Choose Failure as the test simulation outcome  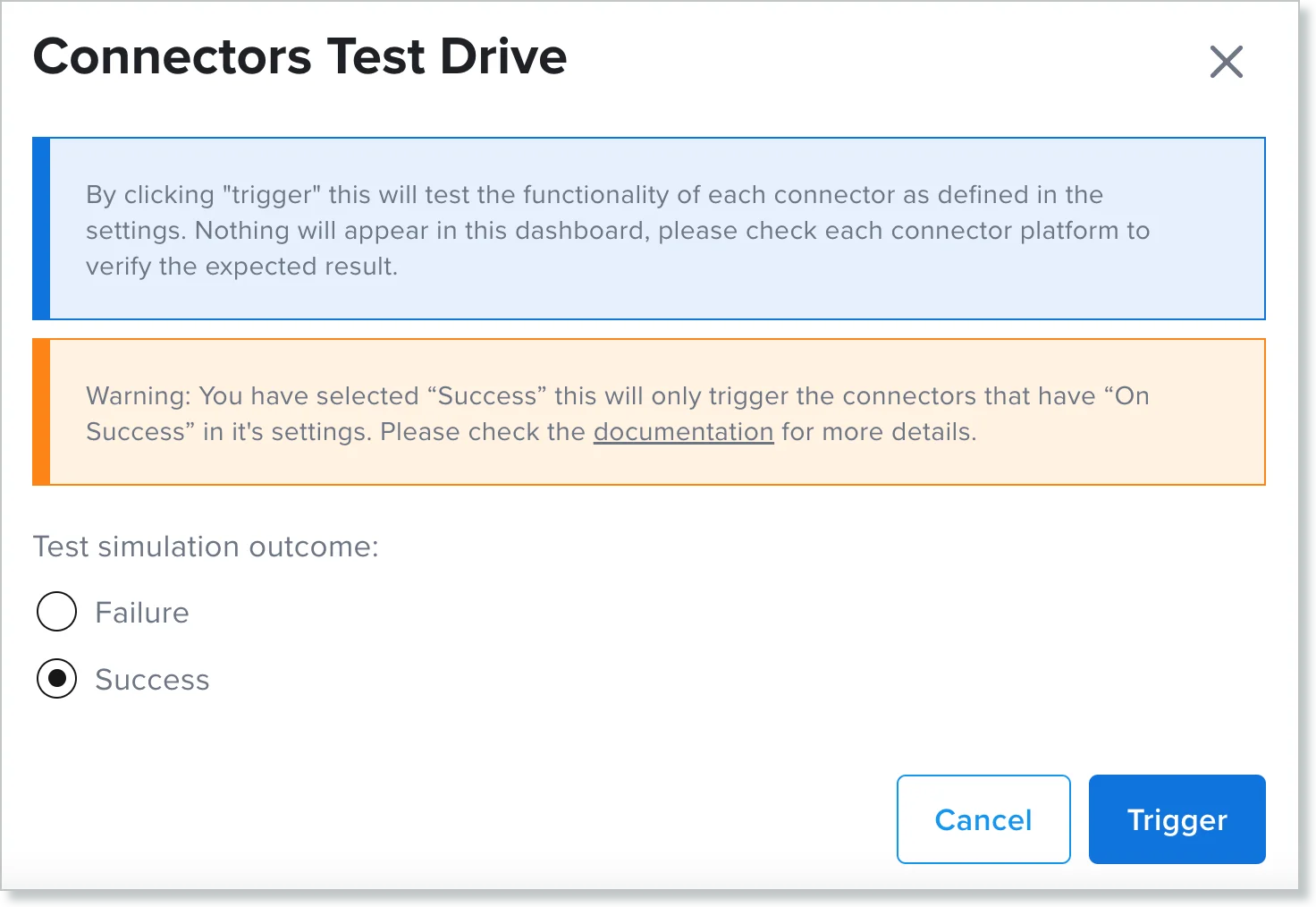[56, 612]
